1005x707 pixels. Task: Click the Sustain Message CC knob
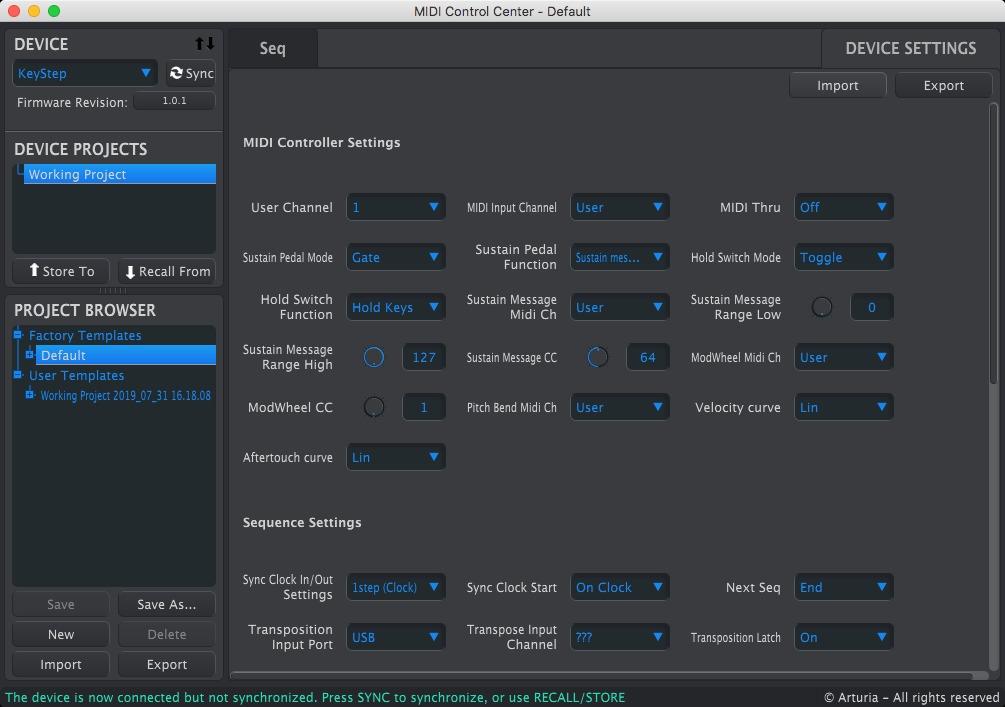[x=597, y=357]
